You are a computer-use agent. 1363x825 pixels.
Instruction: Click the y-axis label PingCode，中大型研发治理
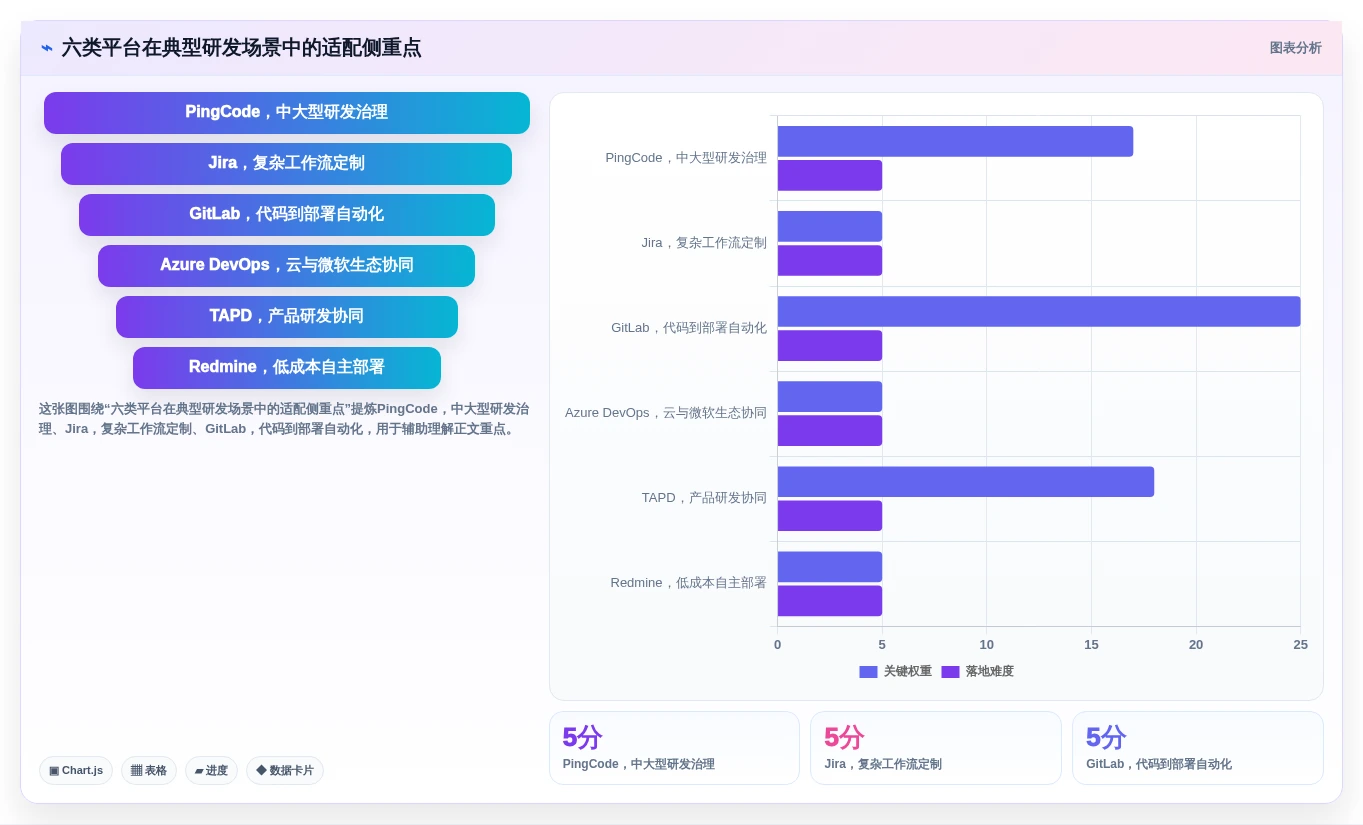(x=686, y=158)
